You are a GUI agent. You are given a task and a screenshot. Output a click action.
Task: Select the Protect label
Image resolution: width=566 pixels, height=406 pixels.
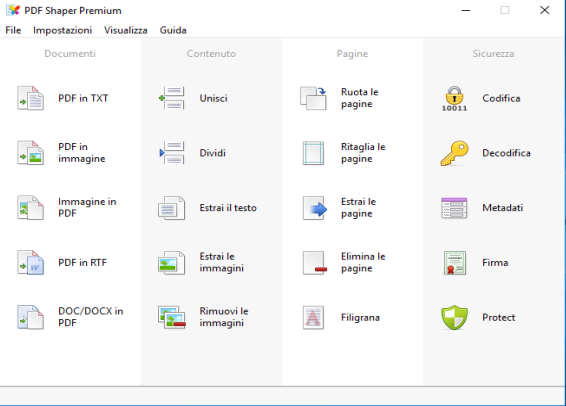pyautogui.click(x=499, y=318)
